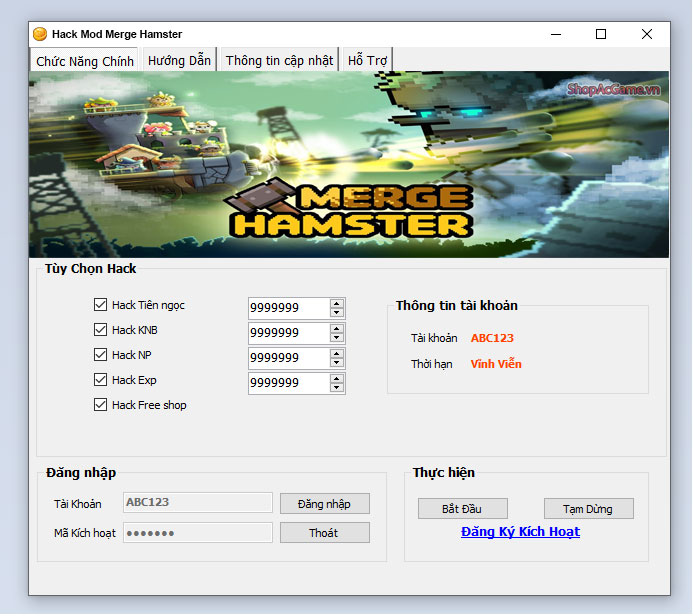Toggle the Hack KNB checkbox
This screenshot has height=616, width=693.
[100, 330]
